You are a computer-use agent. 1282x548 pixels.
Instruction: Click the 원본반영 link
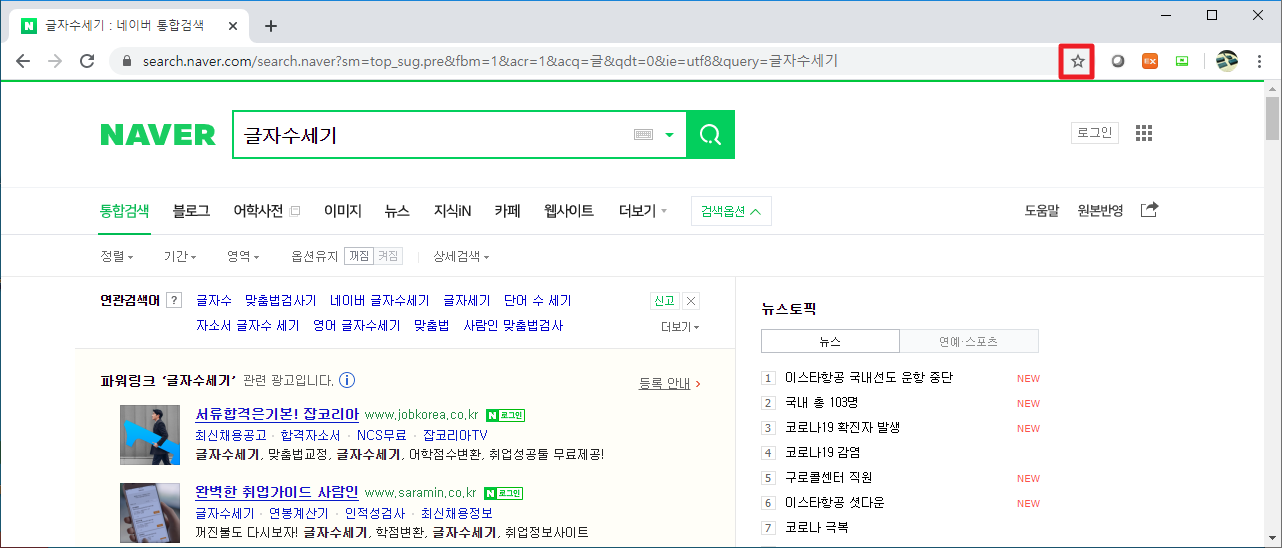coord(1100,211)
